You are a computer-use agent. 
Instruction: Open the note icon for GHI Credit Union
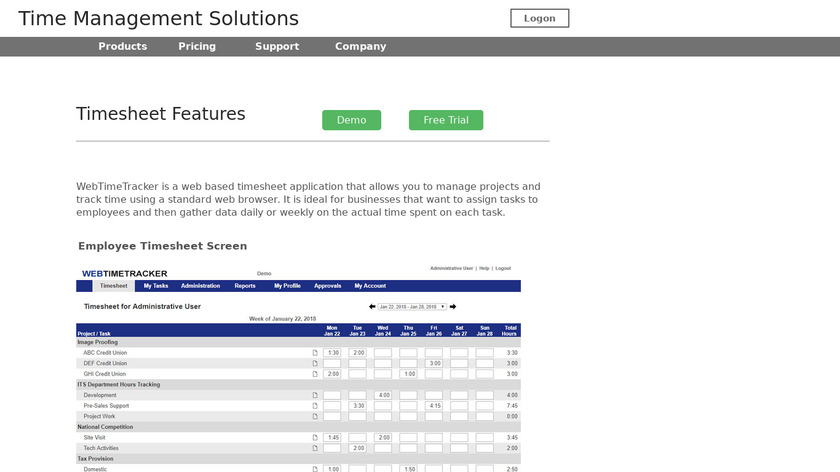click(x=315, y=374)
